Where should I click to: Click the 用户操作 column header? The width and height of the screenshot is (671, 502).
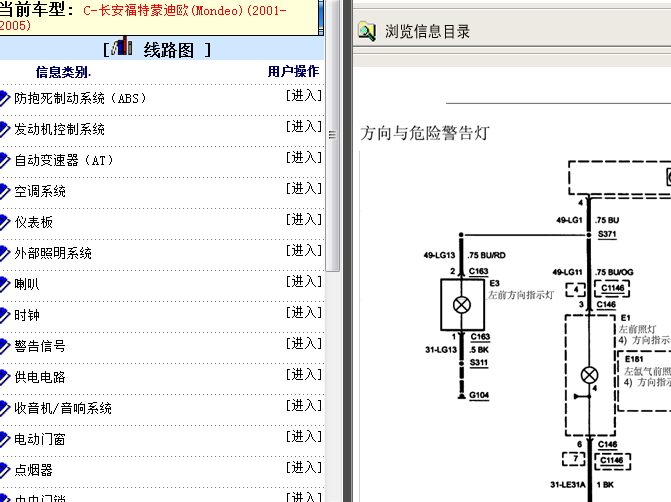[294, 71]
